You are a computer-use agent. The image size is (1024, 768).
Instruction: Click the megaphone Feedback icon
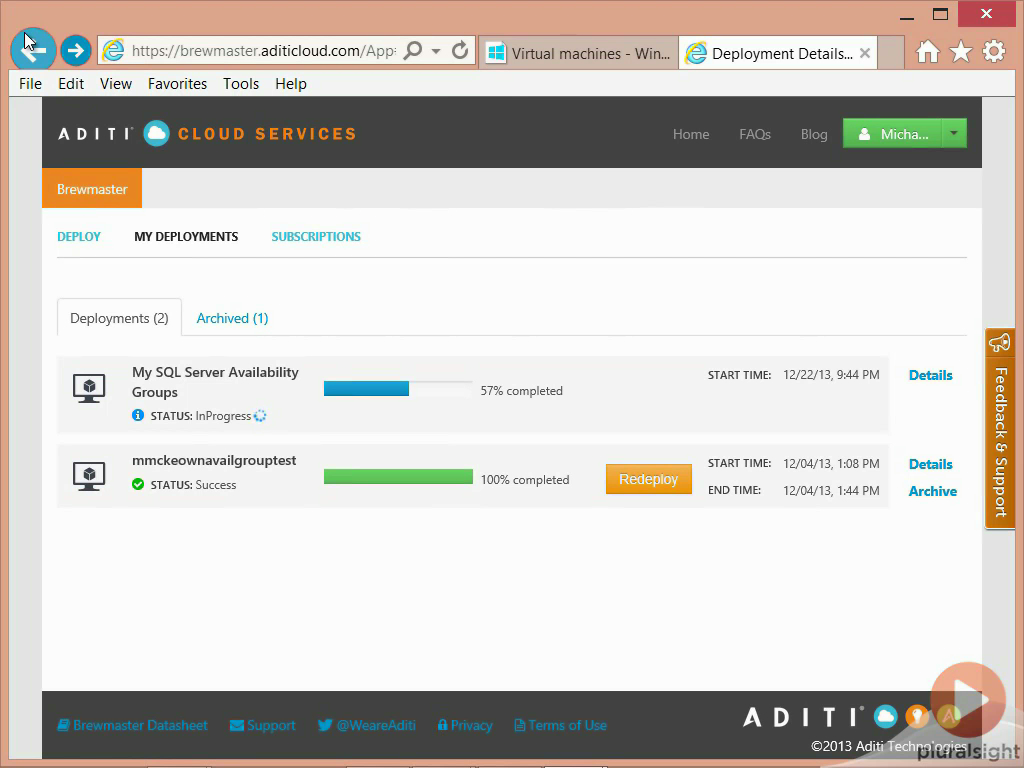pos(999,343)
